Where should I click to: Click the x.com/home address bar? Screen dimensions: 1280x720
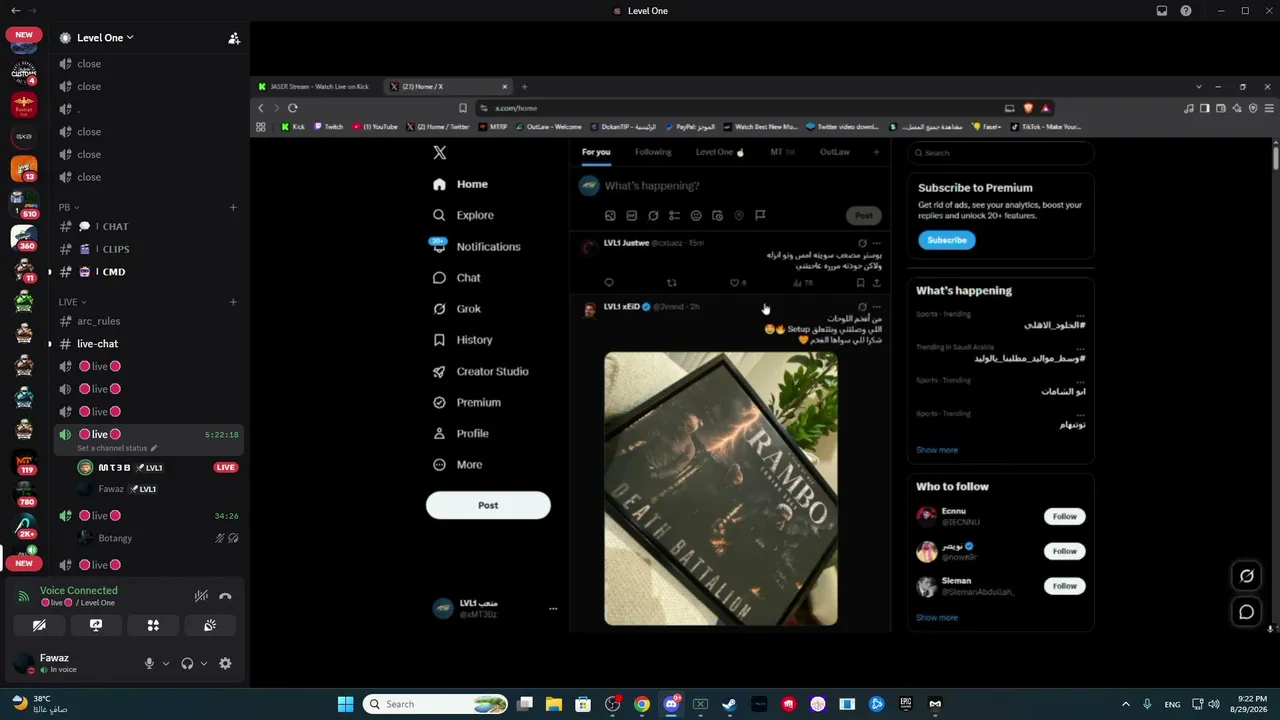click(740, 108)
